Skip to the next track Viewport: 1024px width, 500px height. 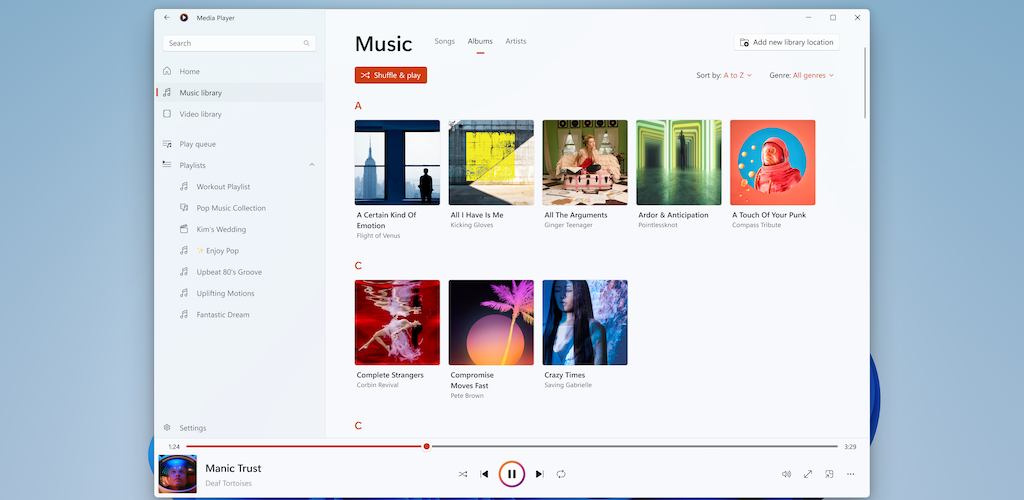click(x=539, y=474)
